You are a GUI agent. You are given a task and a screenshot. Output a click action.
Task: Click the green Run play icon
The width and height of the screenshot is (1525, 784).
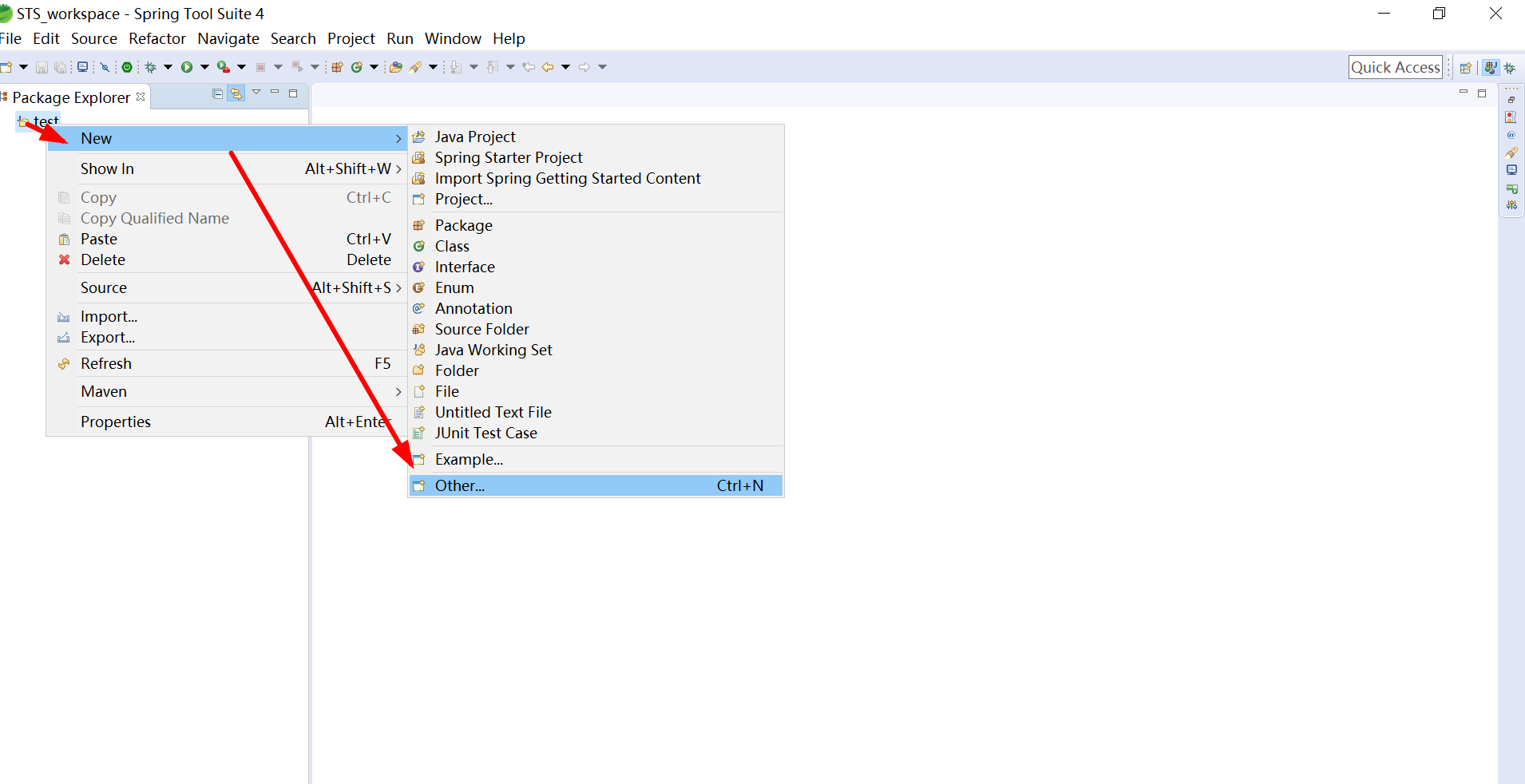(x=187, y=67)
